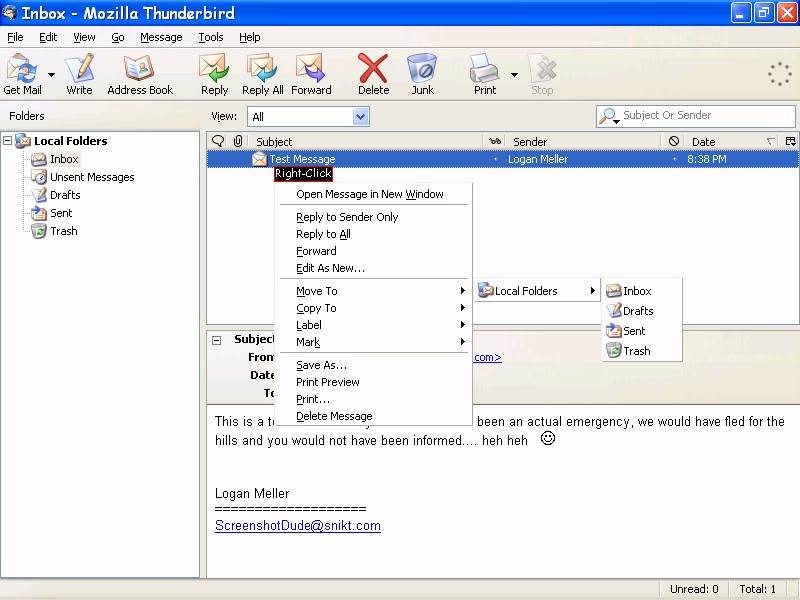The height and width of the screenshot is (600, 800).
Task: Toggle junk status dot on Test Message row
Action: [674, 159]
